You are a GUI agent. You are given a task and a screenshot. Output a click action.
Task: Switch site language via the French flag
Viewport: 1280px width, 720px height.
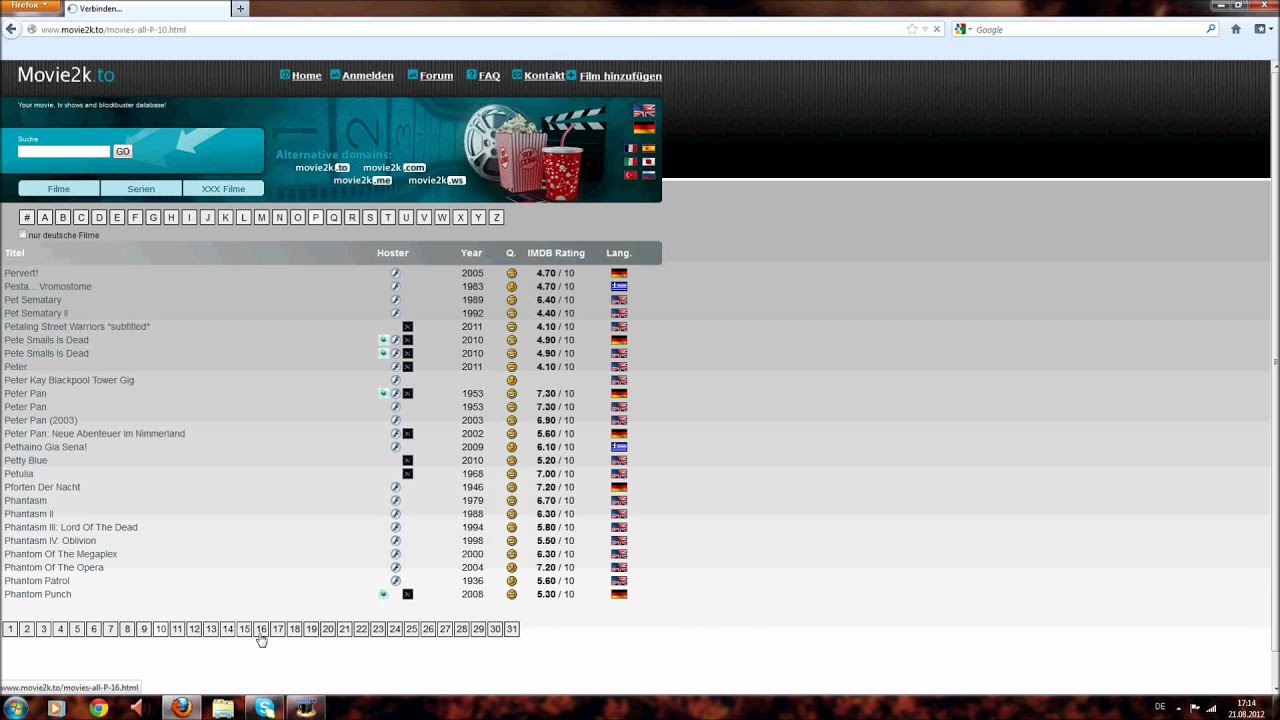click(x=630, y=148)
